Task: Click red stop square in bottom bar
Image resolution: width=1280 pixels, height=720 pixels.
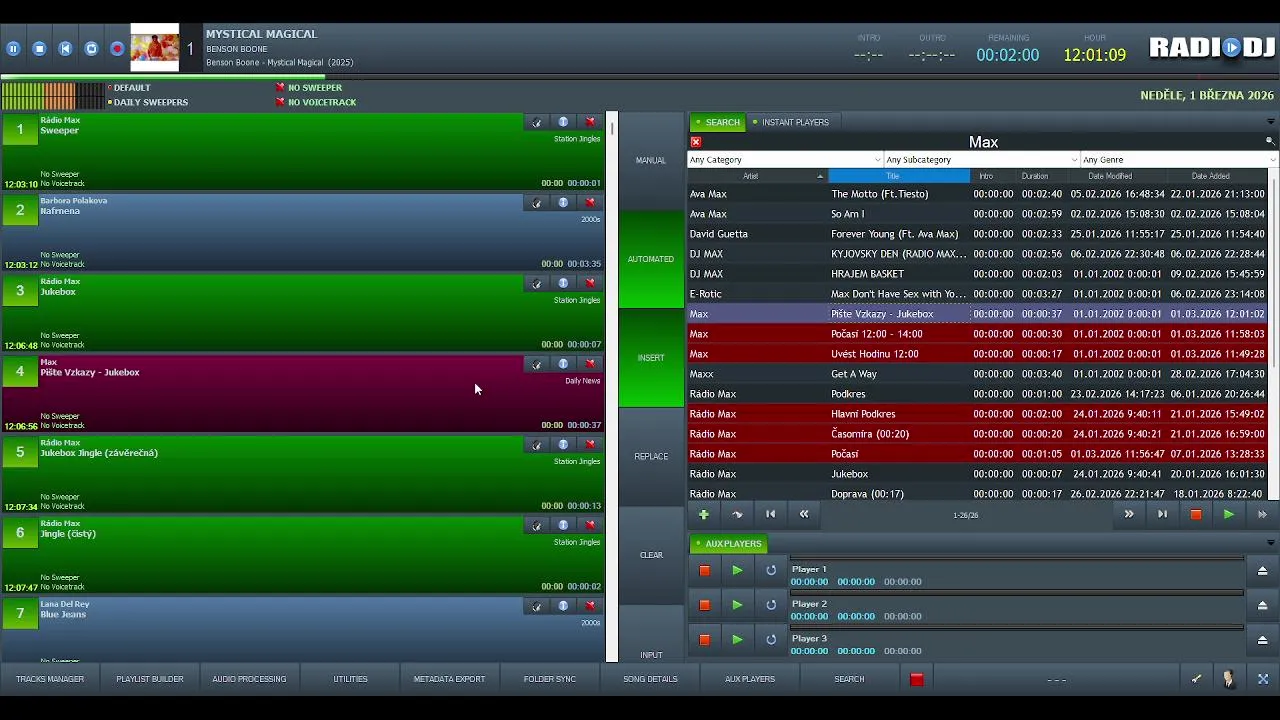Action: click(x=916, y=680)
